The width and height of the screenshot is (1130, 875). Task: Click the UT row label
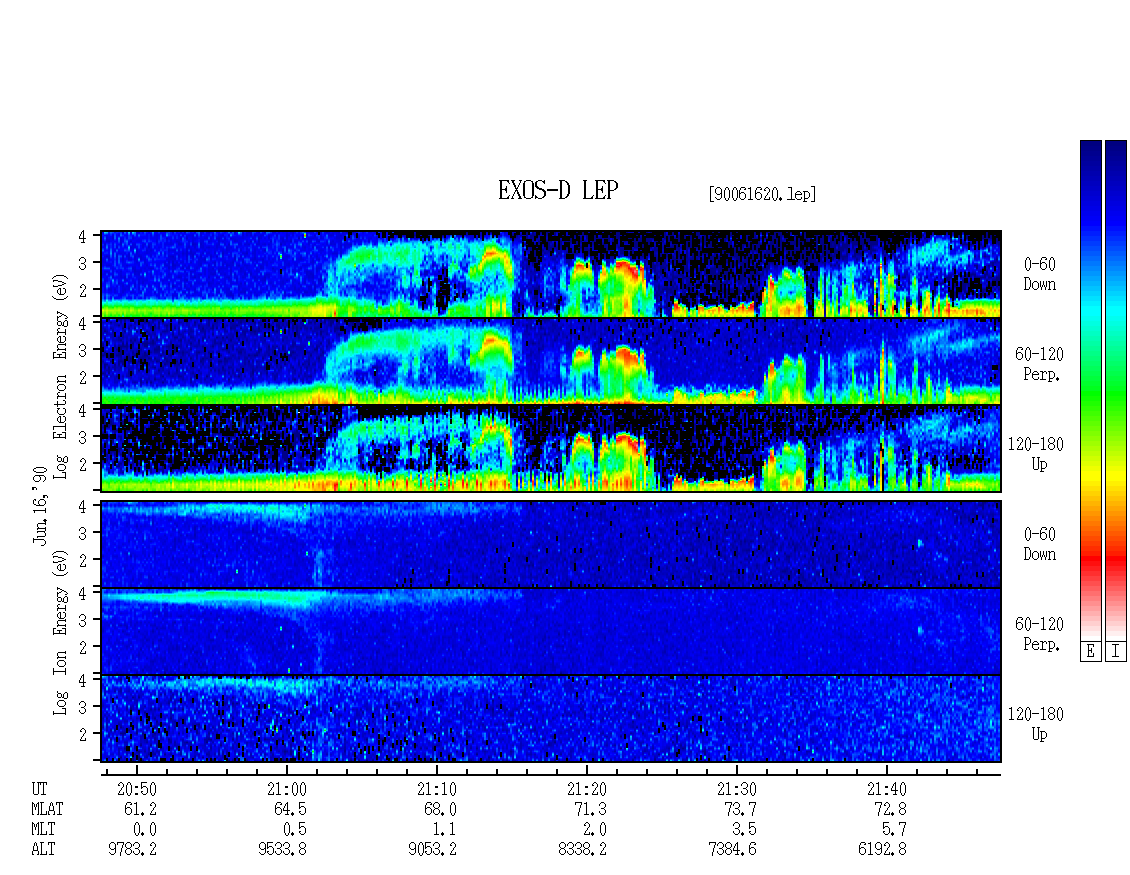coord(39,789)
